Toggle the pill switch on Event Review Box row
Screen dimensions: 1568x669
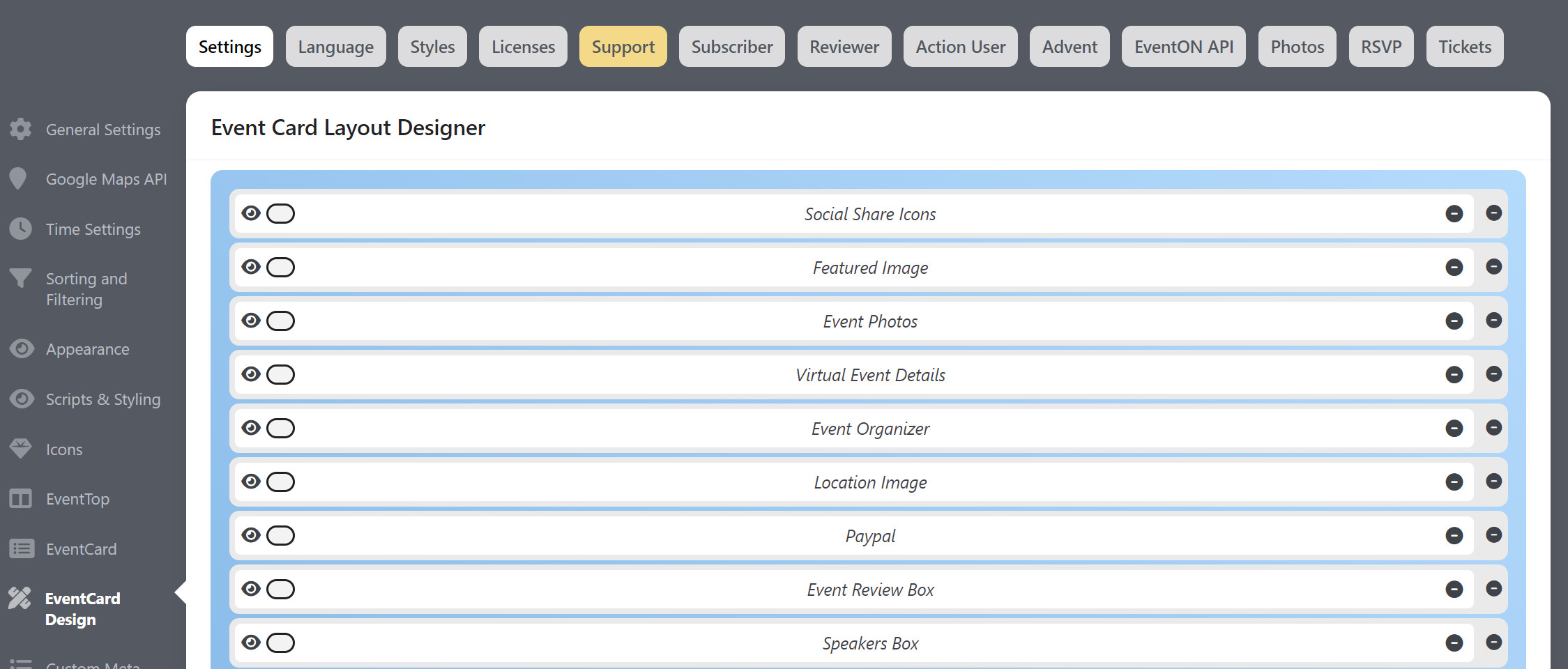pos(280,589)
